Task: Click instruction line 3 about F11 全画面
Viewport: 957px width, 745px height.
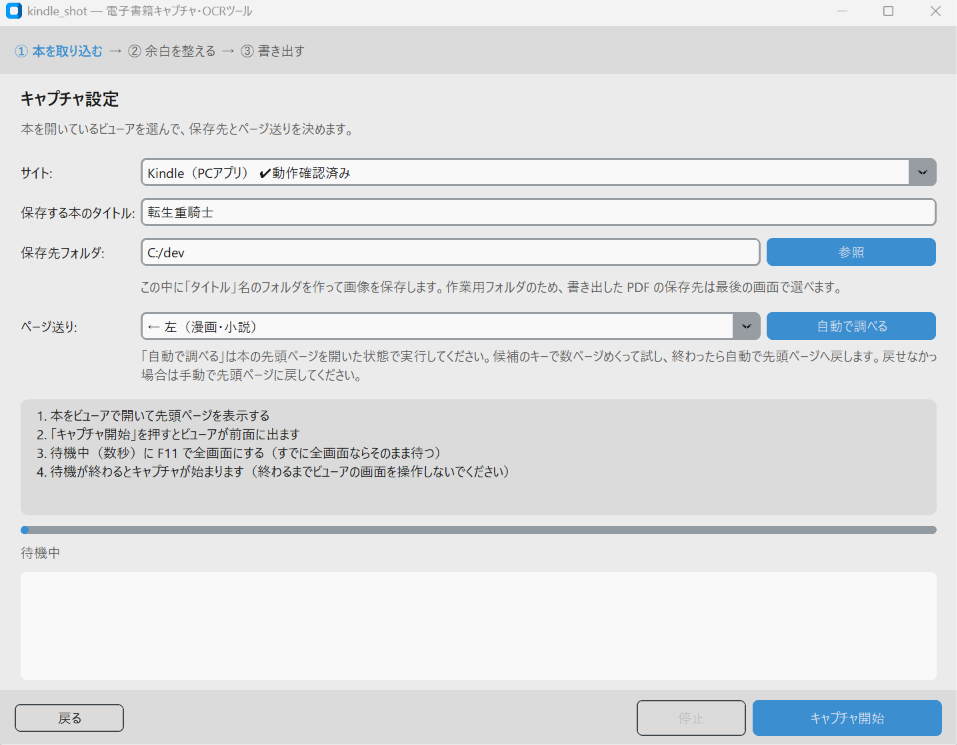Action: 239,453
